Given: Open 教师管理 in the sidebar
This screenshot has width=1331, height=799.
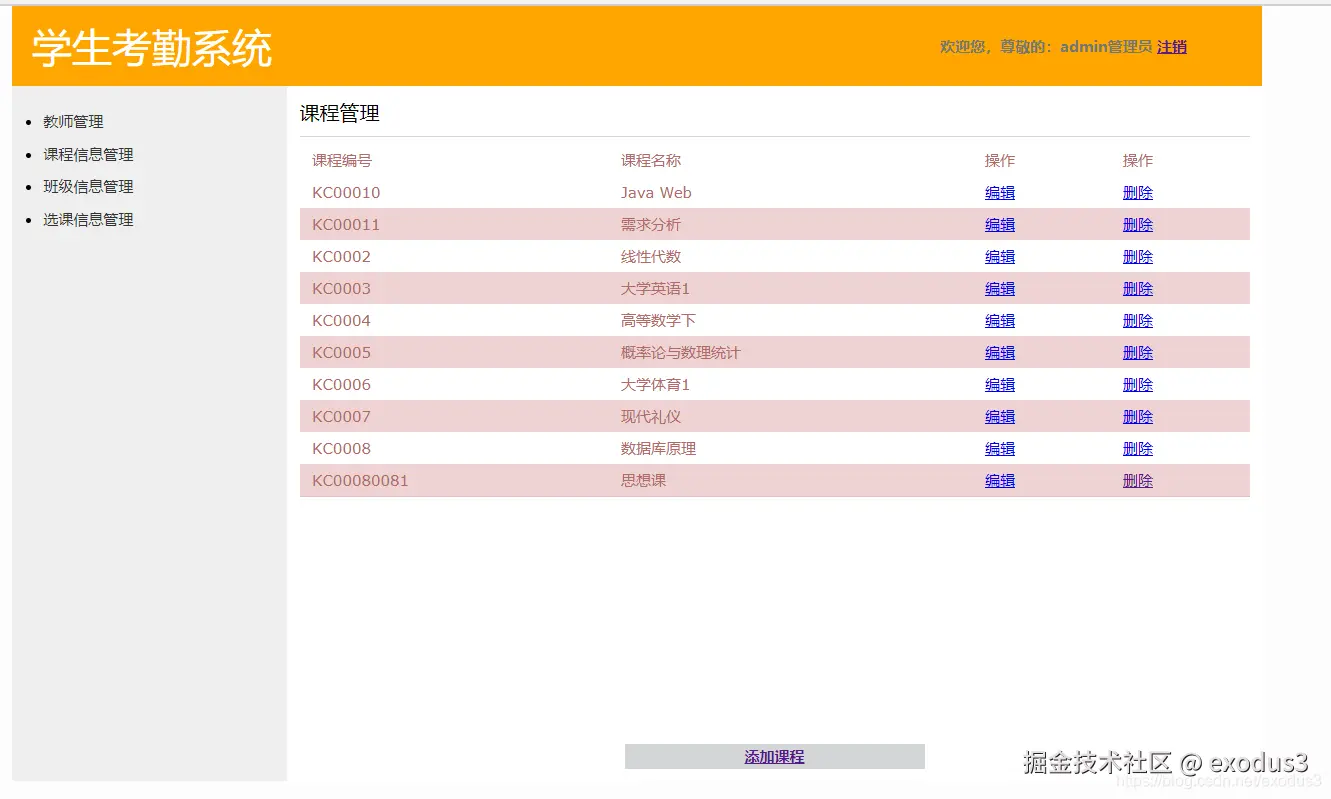Looking at the screenshot, I should click(73, 122).
